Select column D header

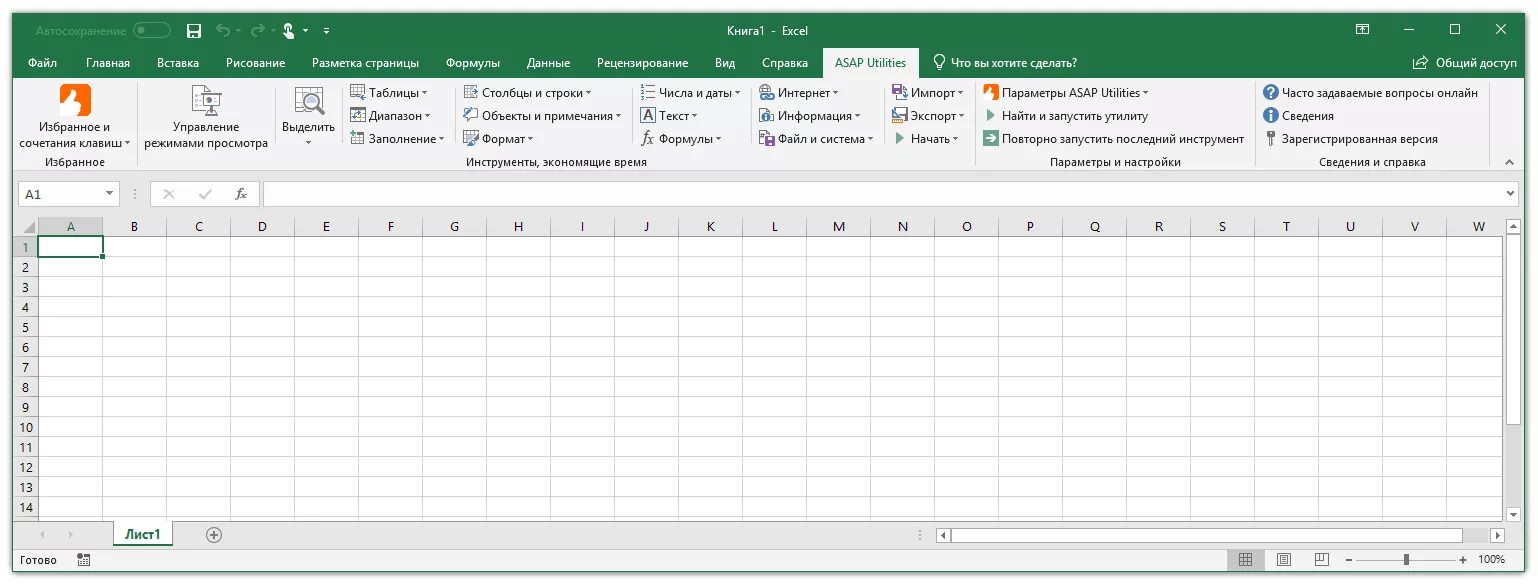262,227
